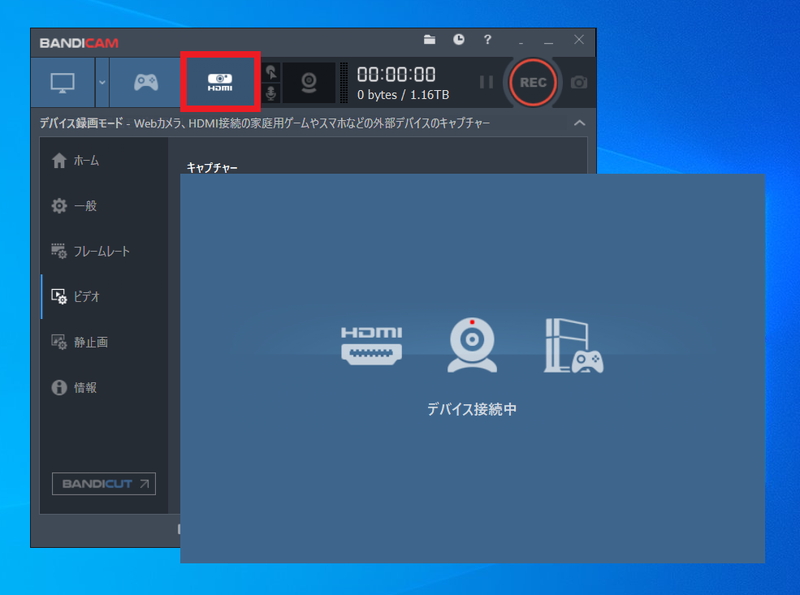Click the BANDICAM logo
Image resolution: width=800 pixels, height=595 pixels.
(79, 43)
